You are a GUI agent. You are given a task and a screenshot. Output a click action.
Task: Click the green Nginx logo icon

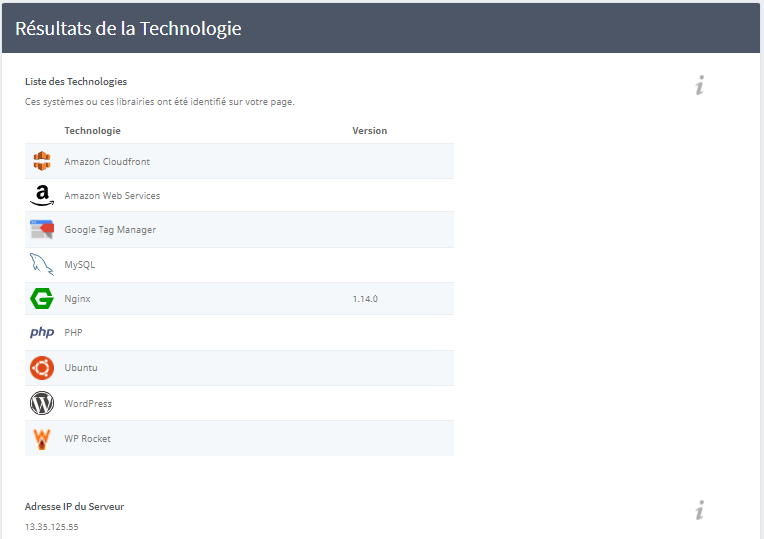point(42,299)
